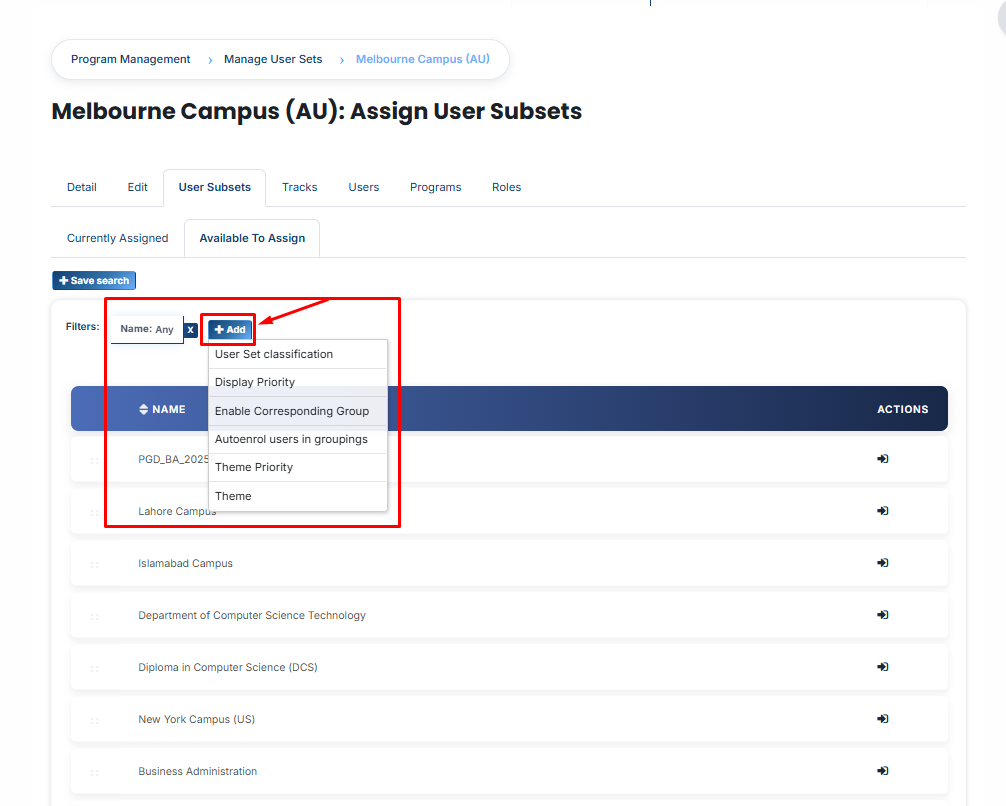
Task: Open the Users tab
Action: (x=364, y=187)
